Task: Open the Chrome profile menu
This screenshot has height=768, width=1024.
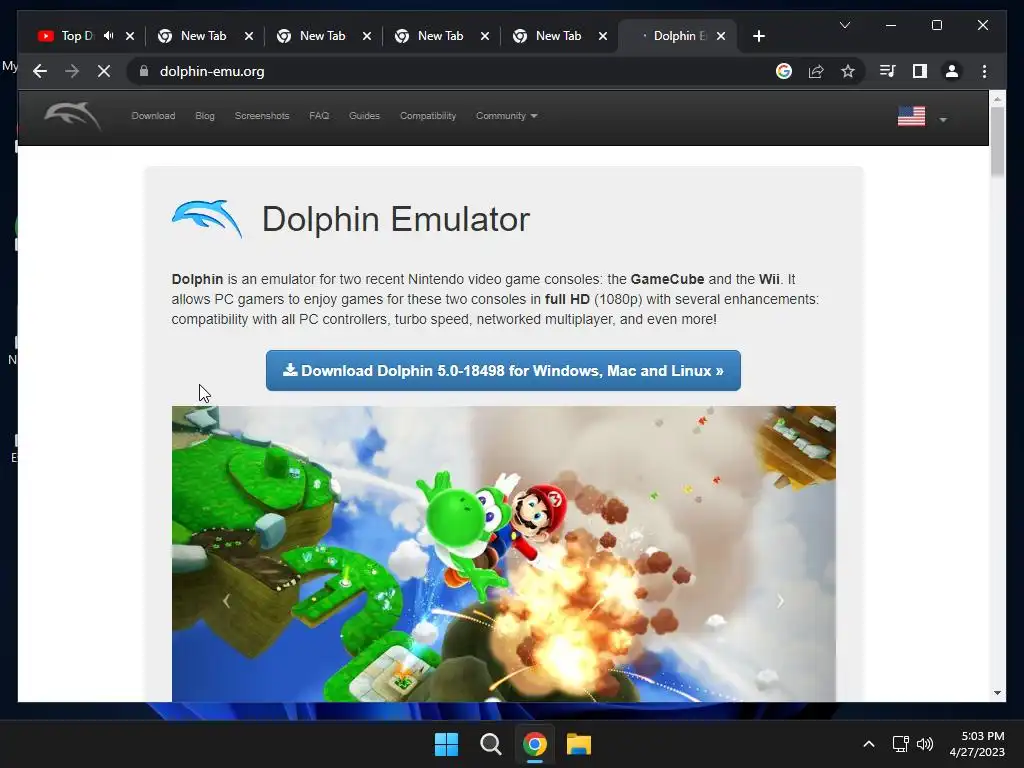Action: tap(952, 71)
